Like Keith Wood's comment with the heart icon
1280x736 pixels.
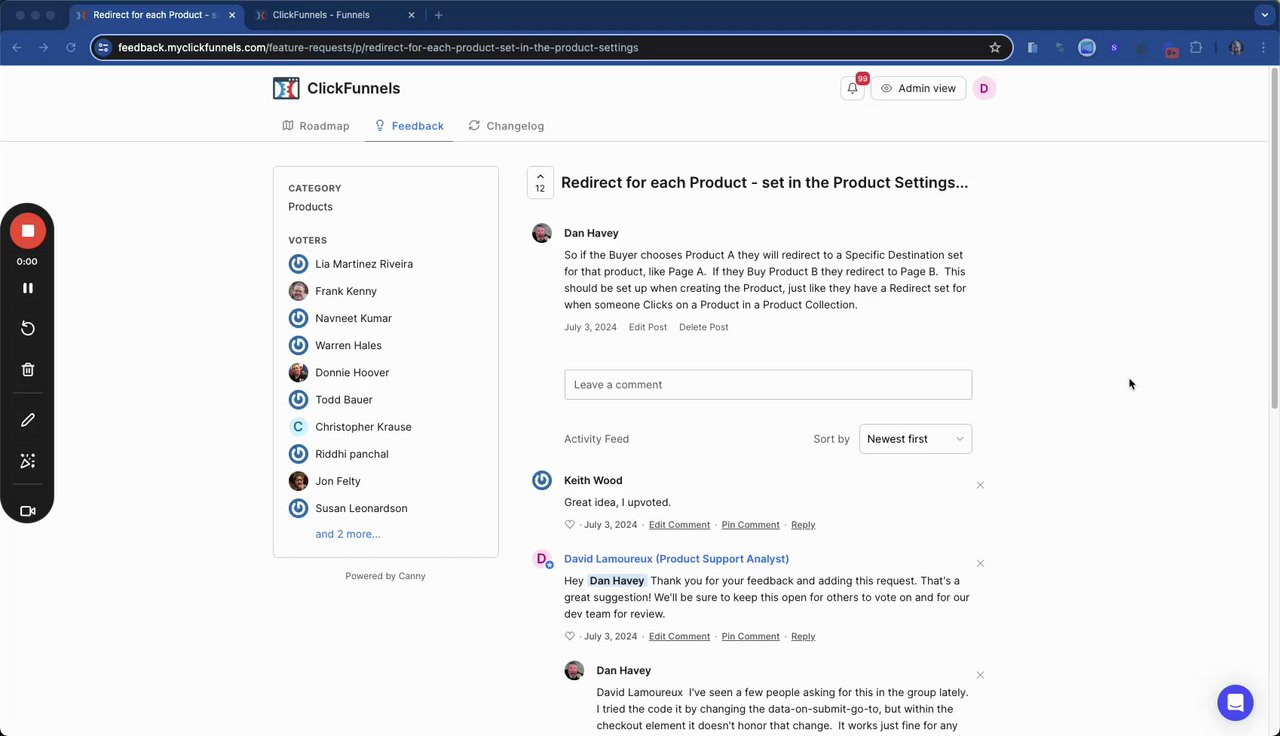click(570, 525)
